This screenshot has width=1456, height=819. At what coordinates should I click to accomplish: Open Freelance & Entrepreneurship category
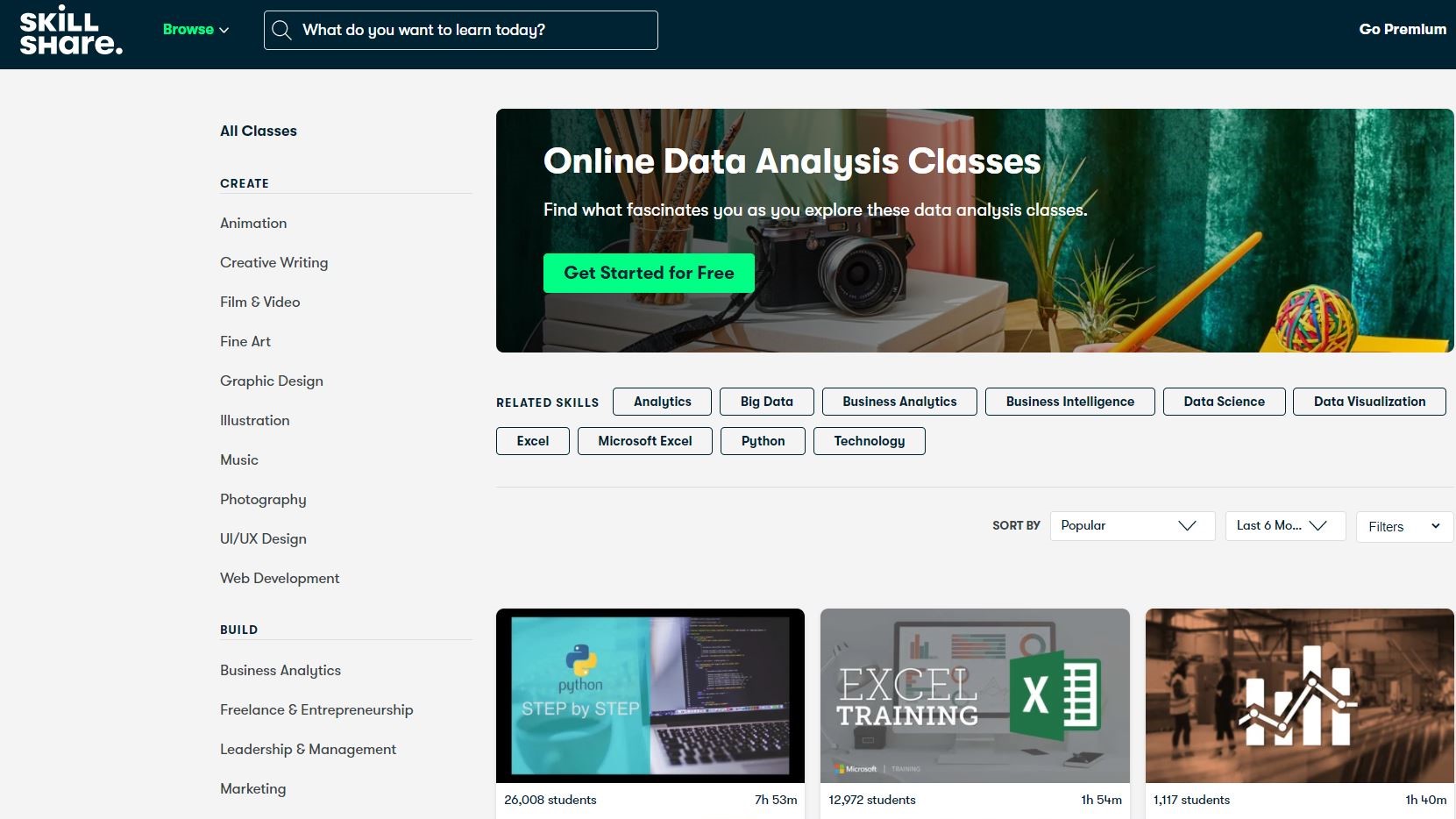point(316,709)
